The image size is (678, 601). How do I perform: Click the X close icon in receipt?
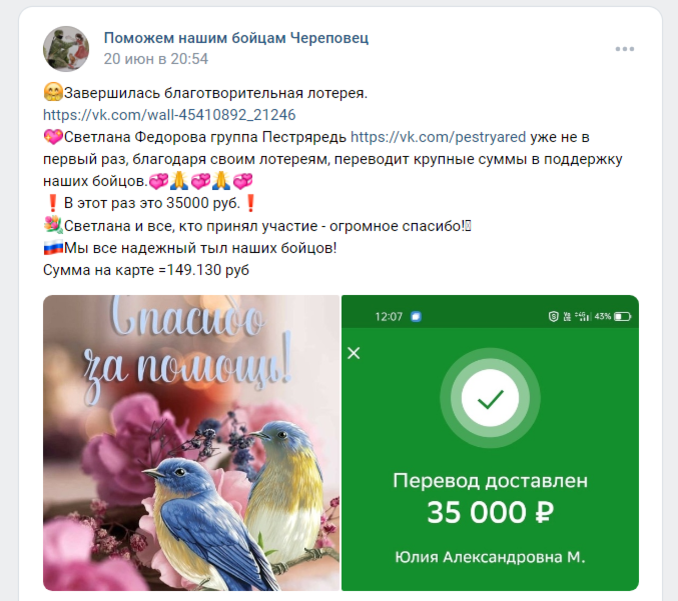354,353
